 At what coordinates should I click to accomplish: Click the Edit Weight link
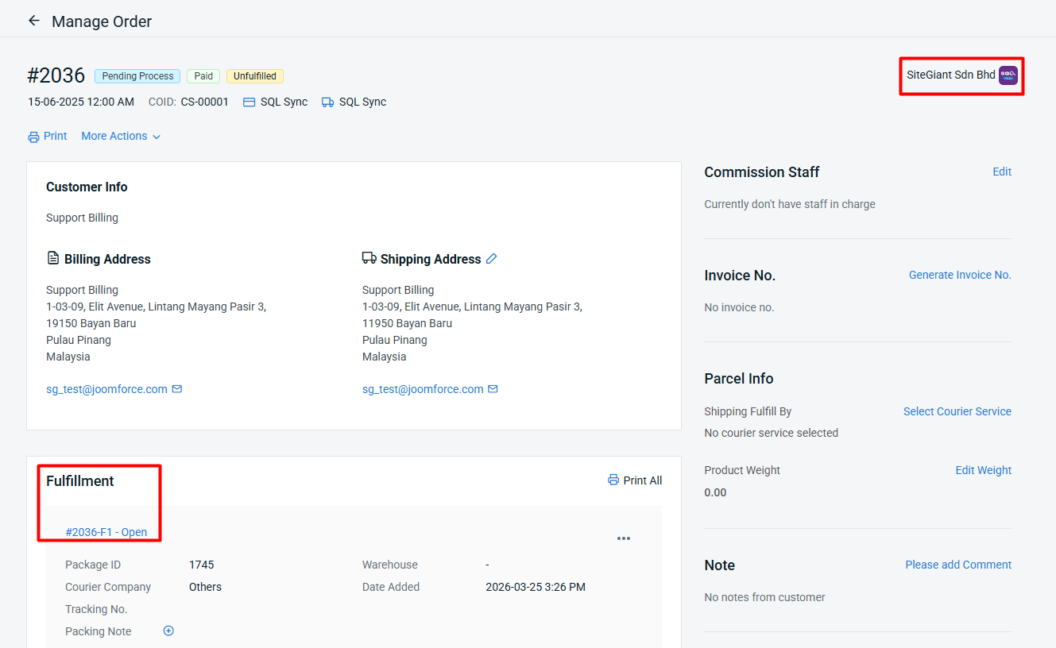[983, 470]
